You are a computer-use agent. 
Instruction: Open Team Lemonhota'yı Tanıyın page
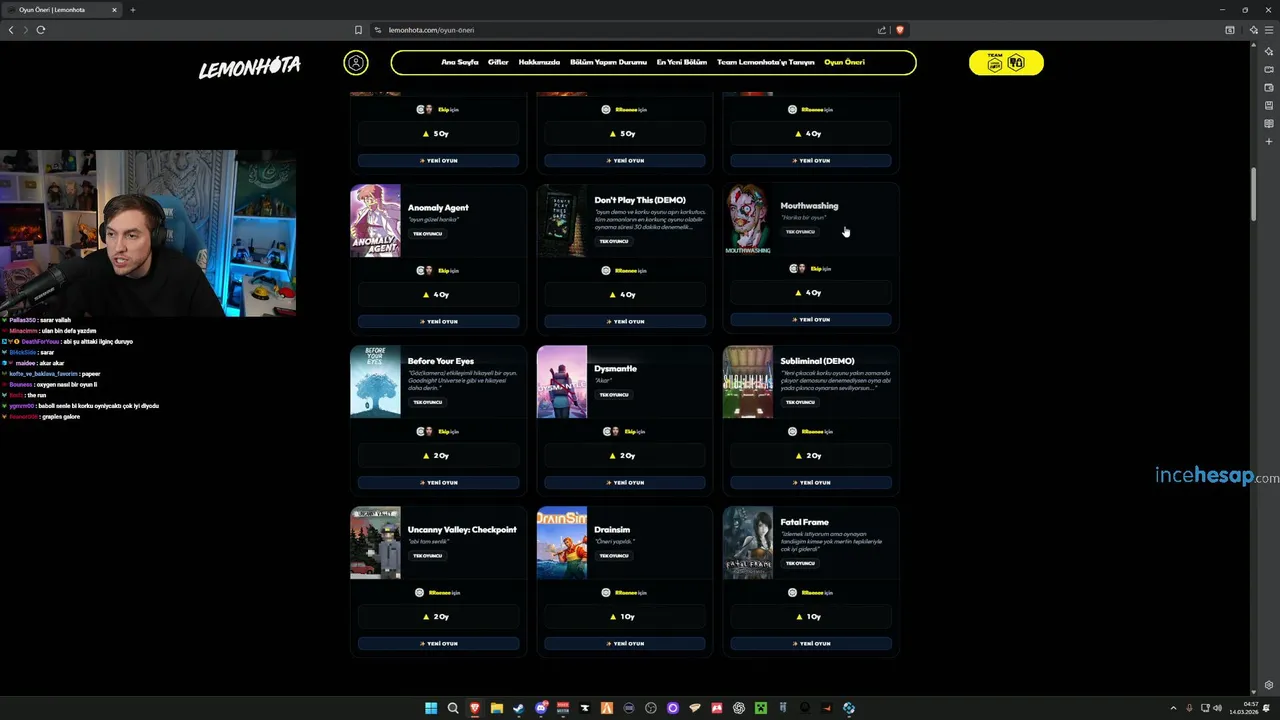766,62
